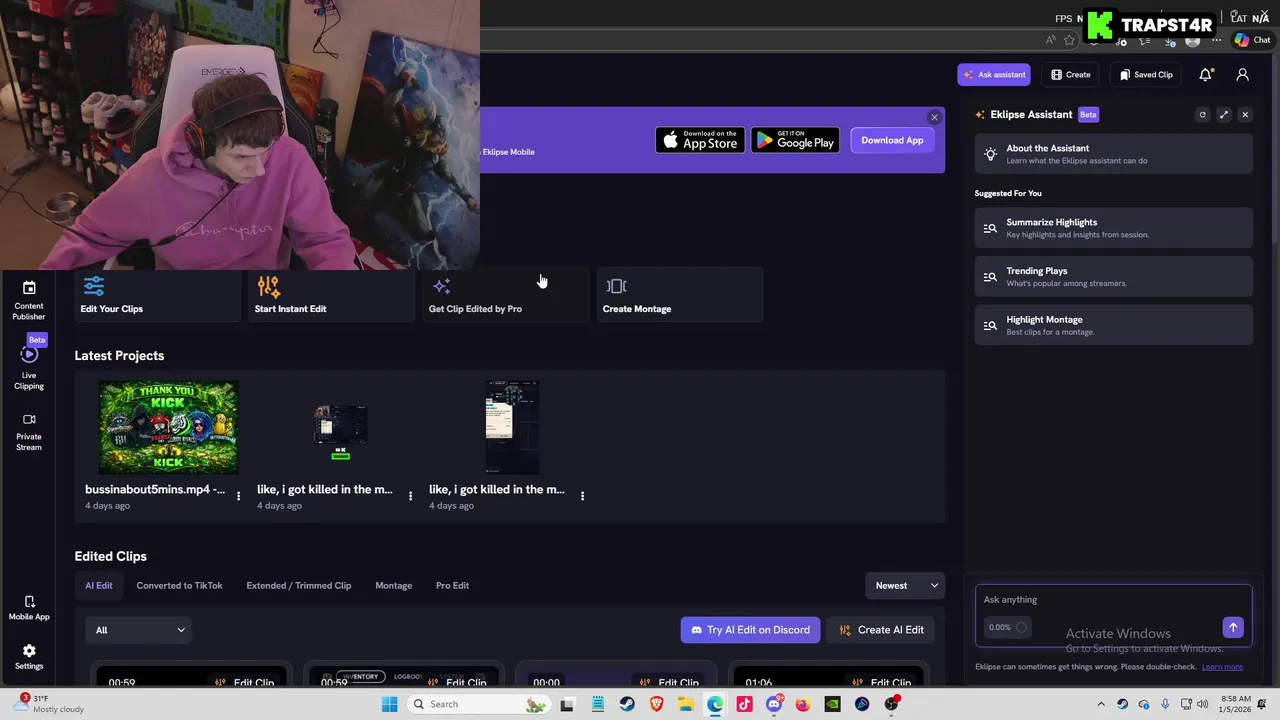Click Try AI Edit on Discord

pyautogui.click(x=751, y=630)
